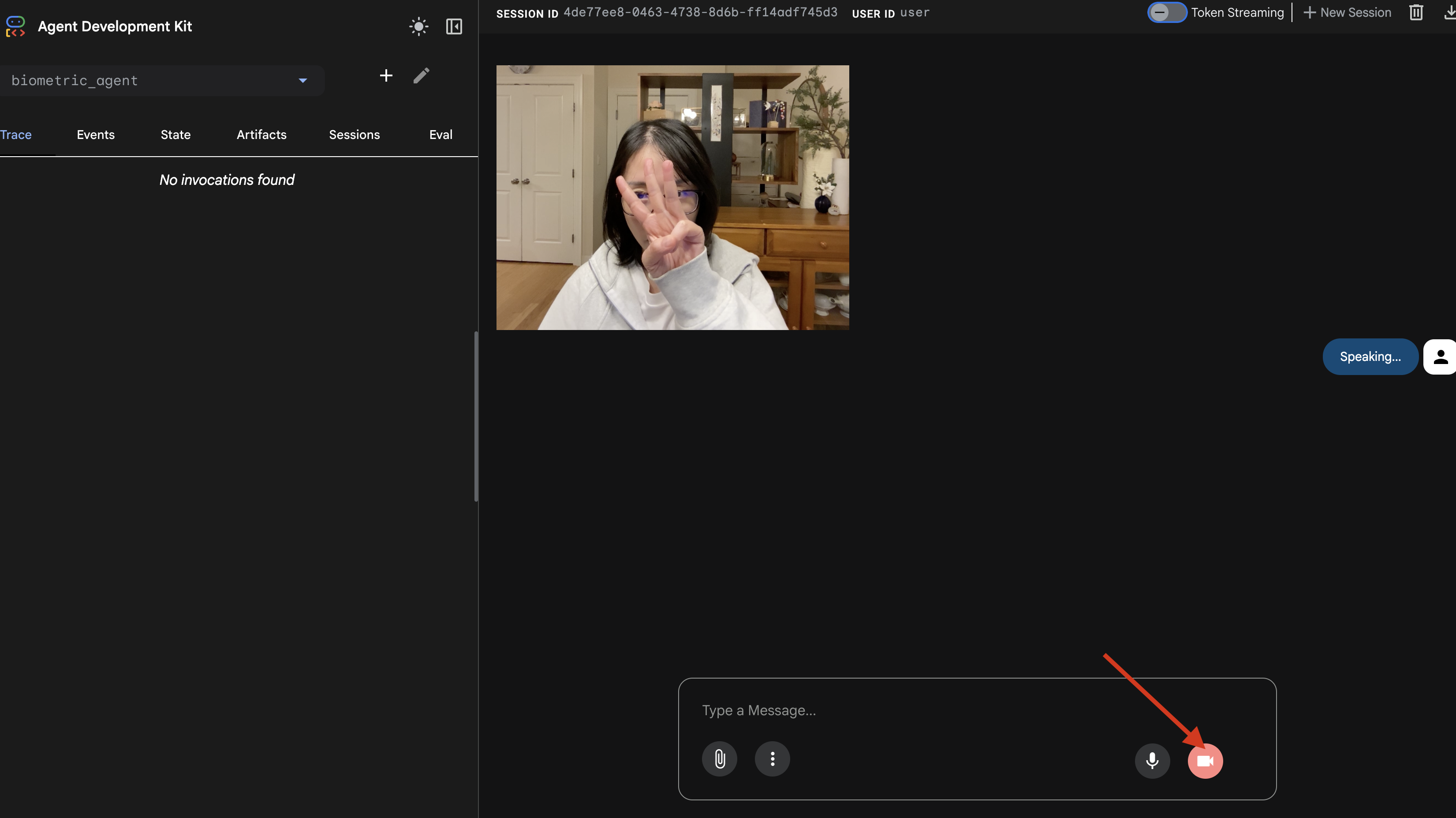Open the three-dot more options menu
This screenshot has height=818, width=1456.
[x=772, y=758]
